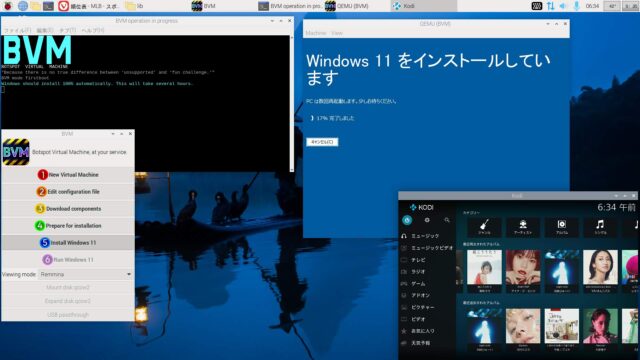The width and height of the screenshot is (640, 360).
Task: Click the taskbar clock showing 06:34
Action: click(x=592, y=6)
